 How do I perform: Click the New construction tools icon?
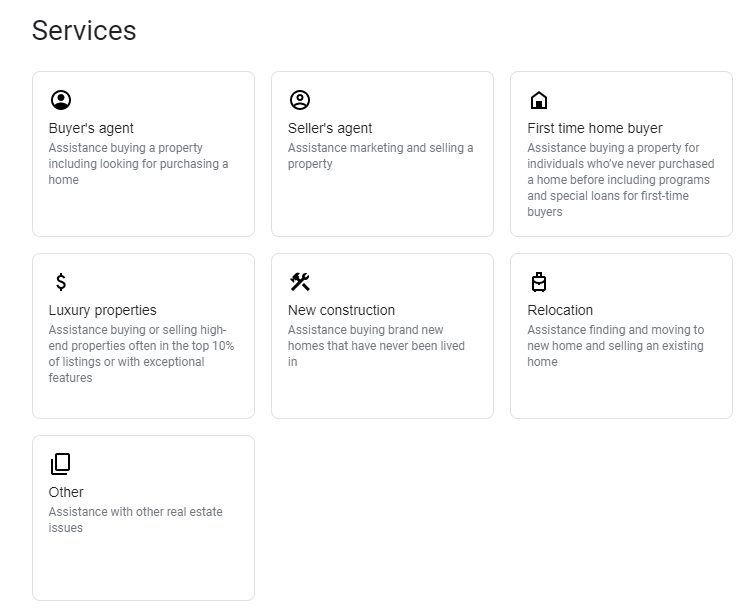[x=300, y=282]
